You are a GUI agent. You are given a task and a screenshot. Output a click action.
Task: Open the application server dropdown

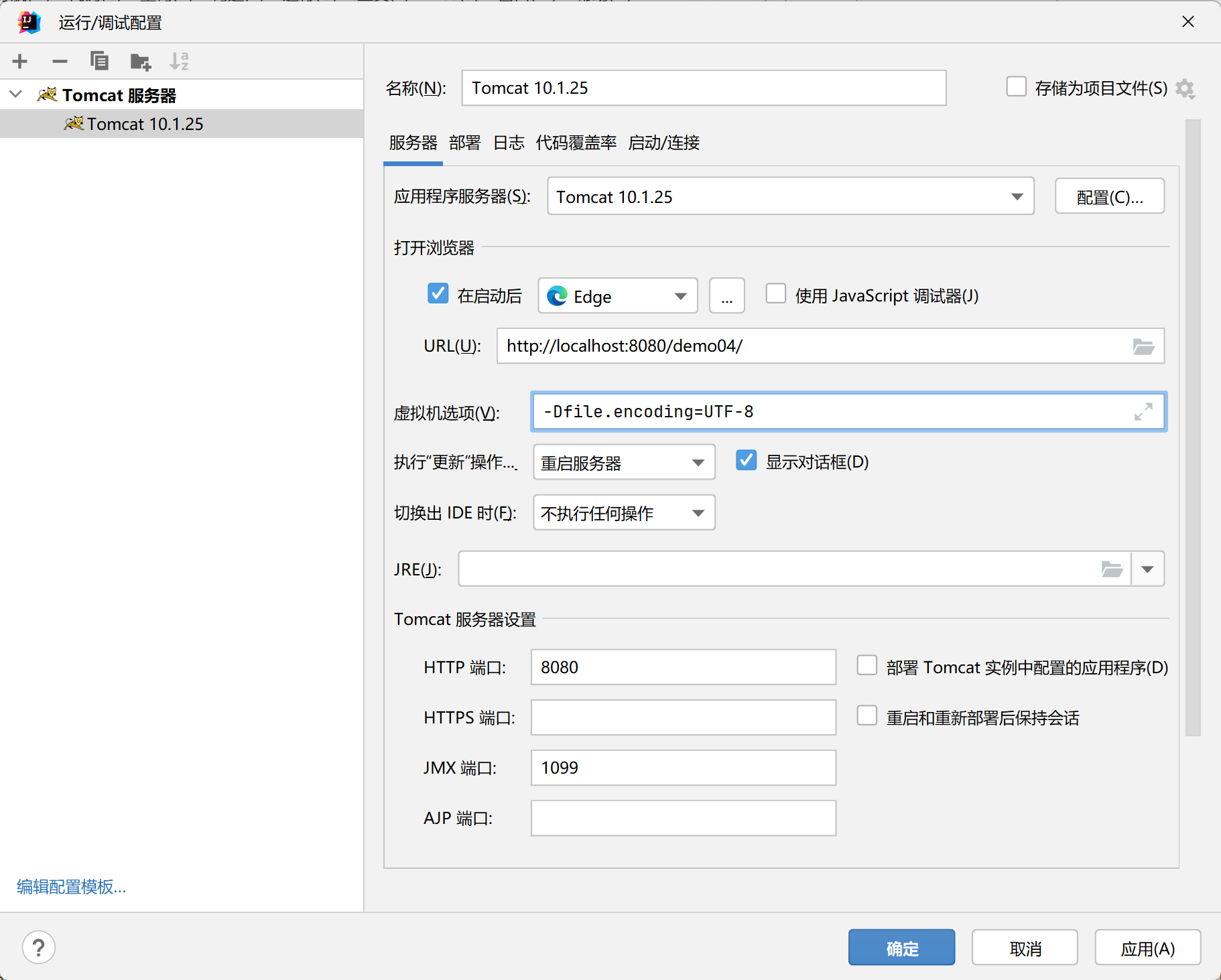pyautogui.click(x=791, y=196)
